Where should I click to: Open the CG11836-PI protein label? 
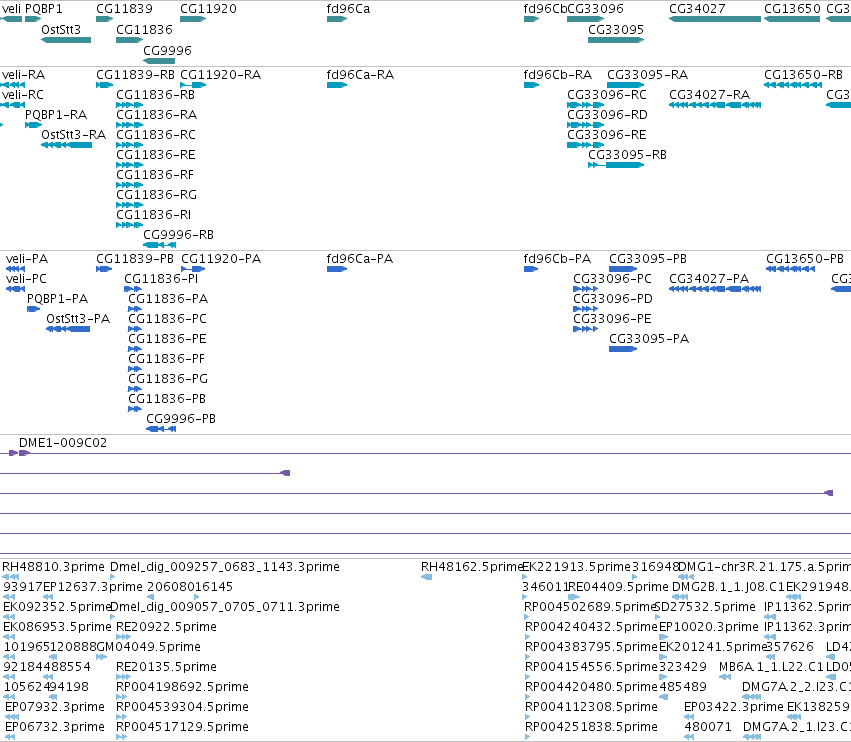coord(161,279)
